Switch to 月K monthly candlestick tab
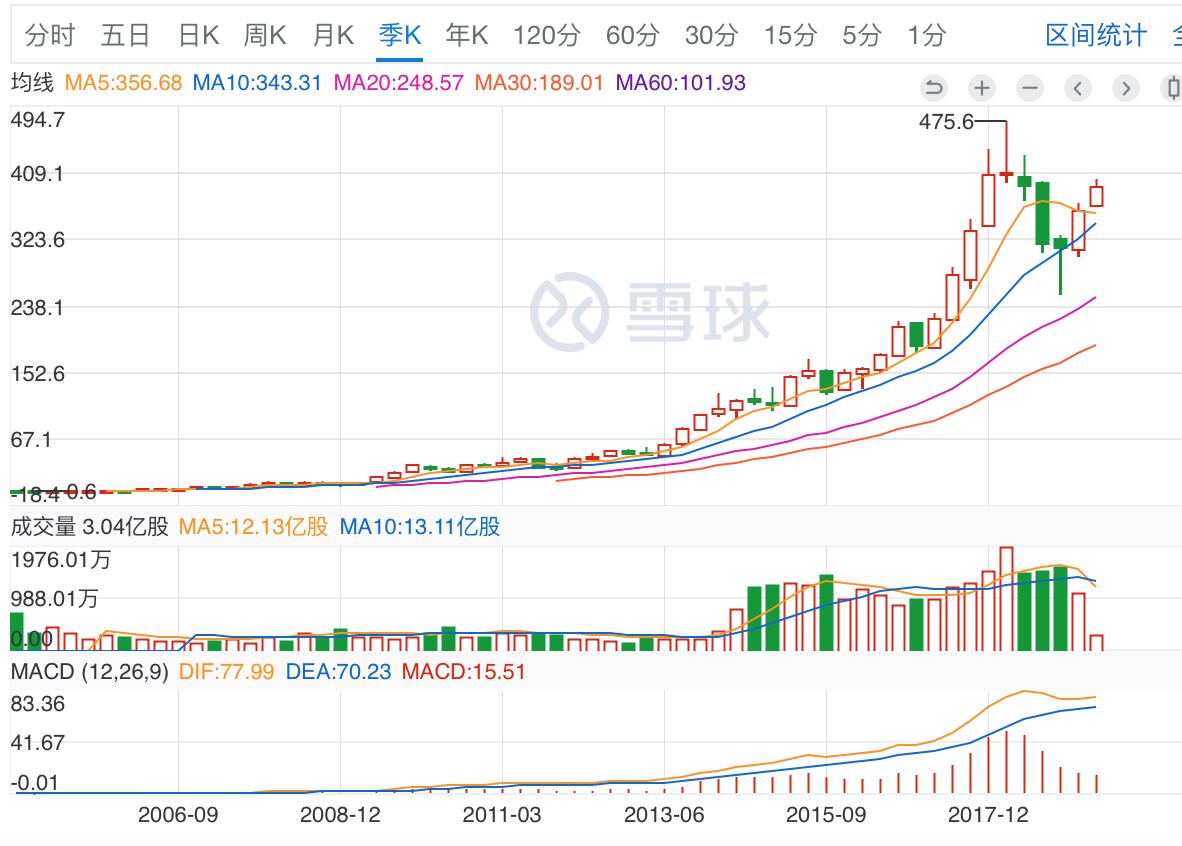 (x=332, y=35)
